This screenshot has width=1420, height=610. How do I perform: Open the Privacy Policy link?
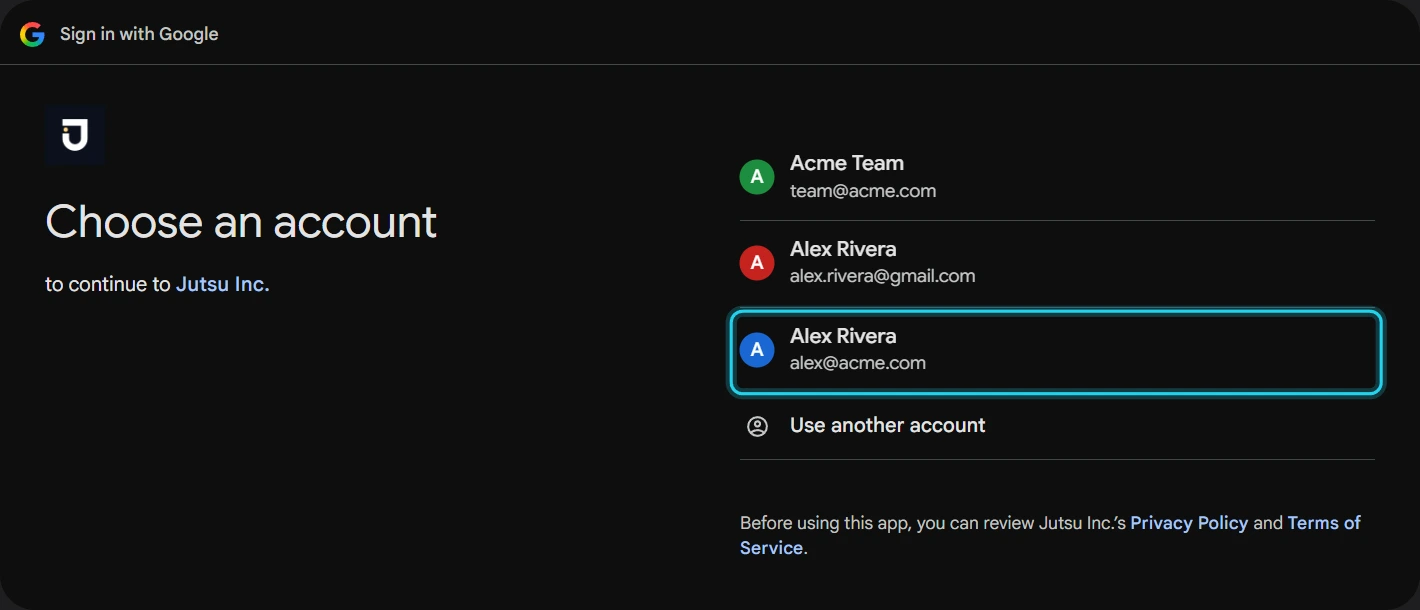(1189, 523)
